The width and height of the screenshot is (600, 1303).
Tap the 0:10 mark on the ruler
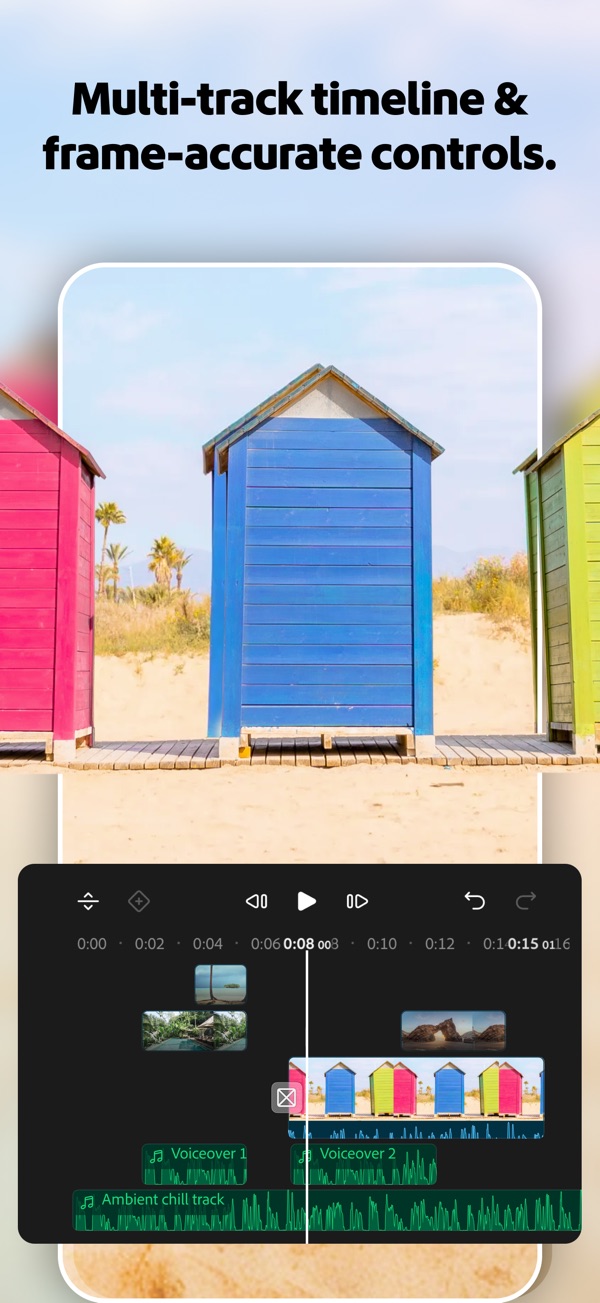(381, 943)
